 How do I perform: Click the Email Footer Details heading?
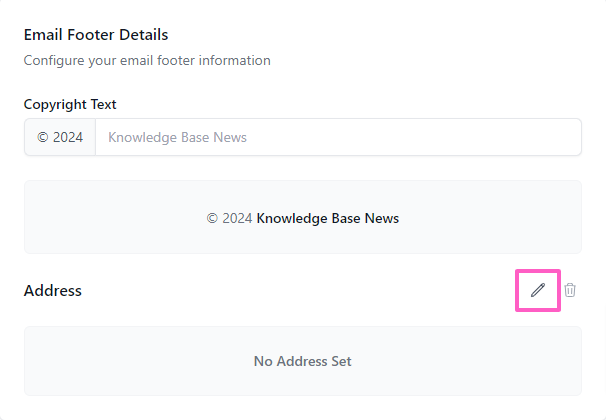coord(96,35)
